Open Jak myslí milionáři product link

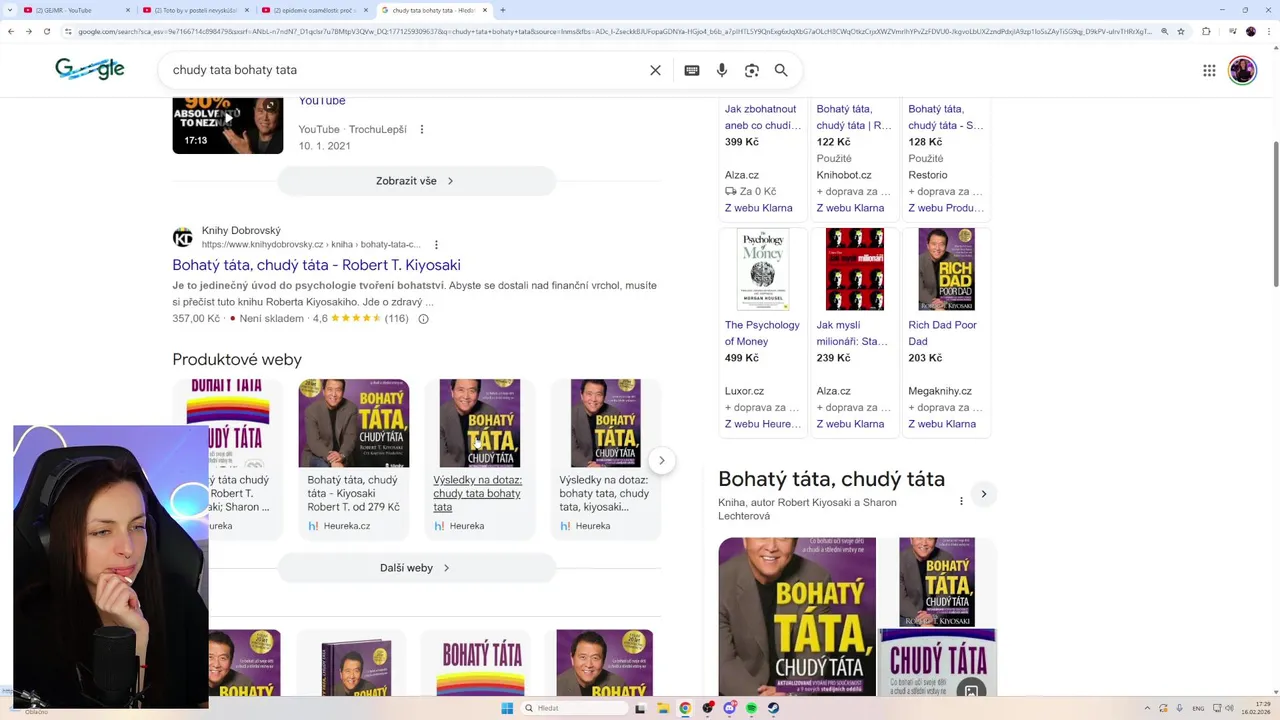pos(852,333)
